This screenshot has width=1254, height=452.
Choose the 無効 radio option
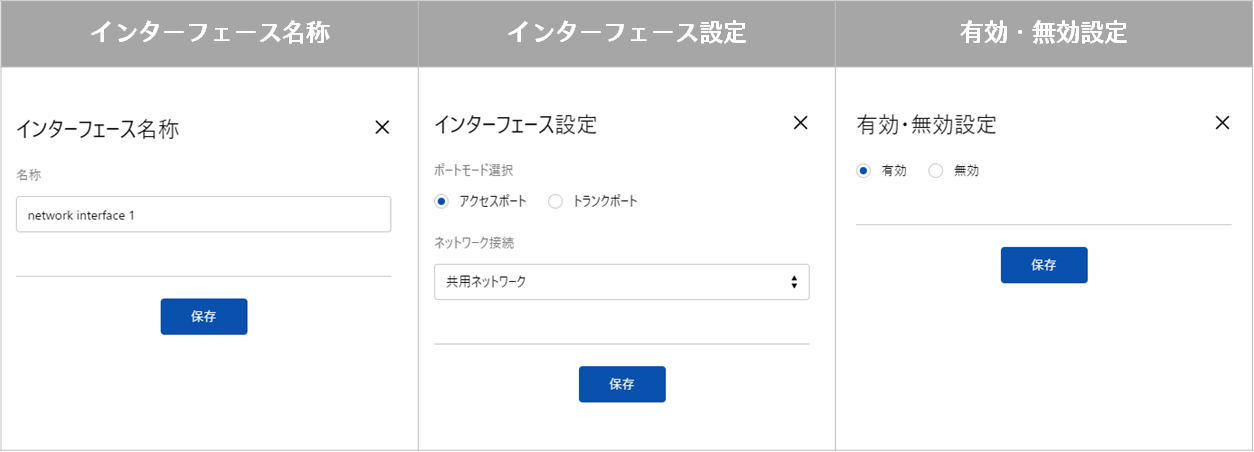coord(936,171)
